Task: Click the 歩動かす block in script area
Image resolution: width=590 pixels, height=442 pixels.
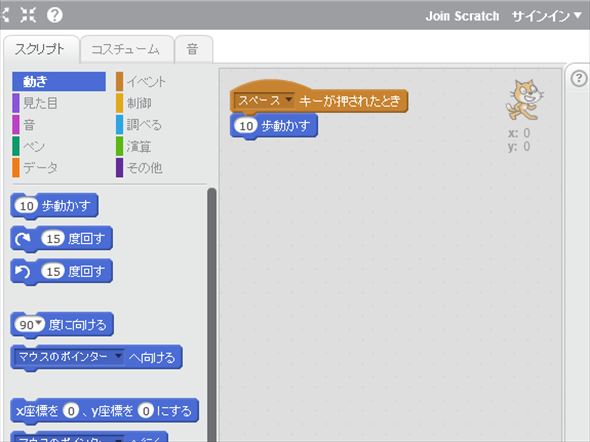Action: point(274,126)
